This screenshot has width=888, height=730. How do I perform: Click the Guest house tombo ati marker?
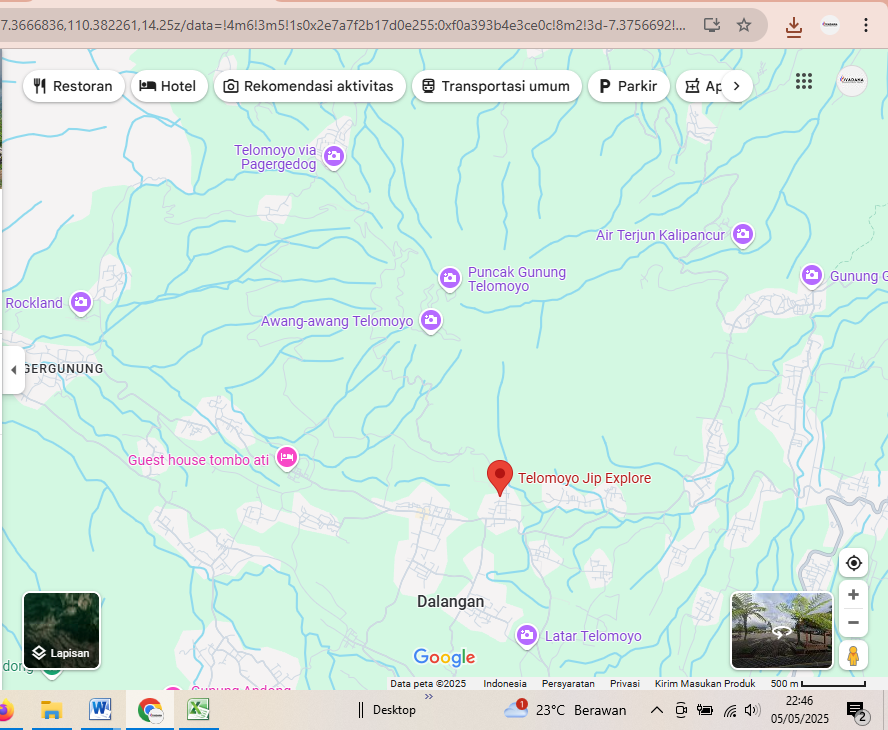[x=287, y=458]
